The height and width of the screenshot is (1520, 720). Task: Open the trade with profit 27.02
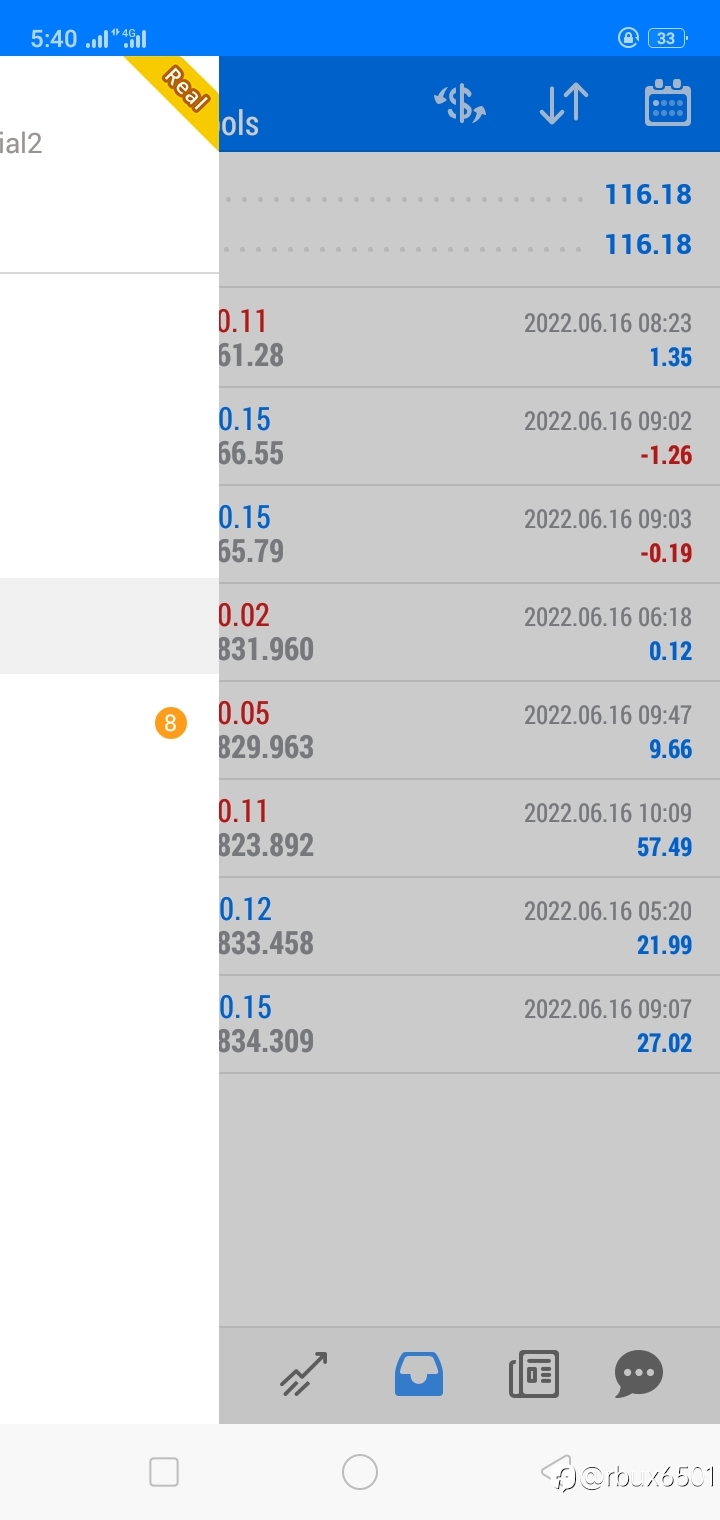469,1025
